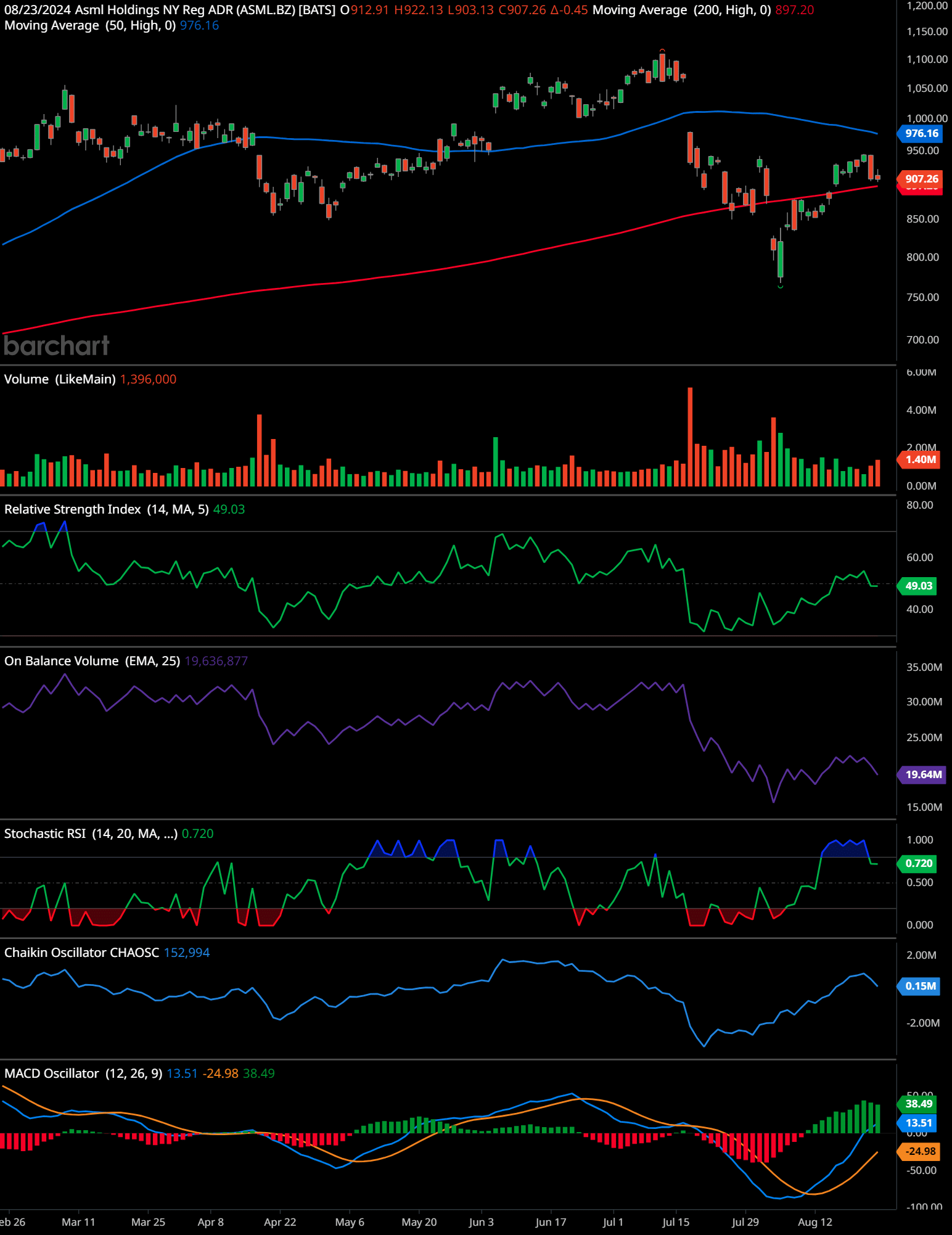Click the tallest red volume bar in mid-July
Viewport: 952px width, 1235px height.
click(x=690, y=437)
